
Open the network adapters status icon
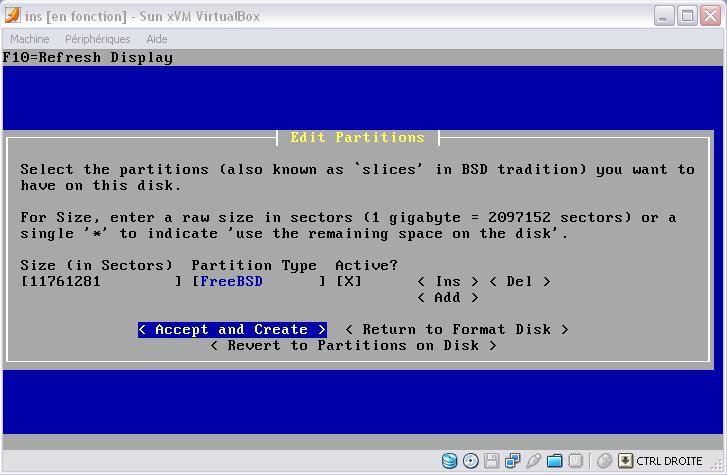512,461
